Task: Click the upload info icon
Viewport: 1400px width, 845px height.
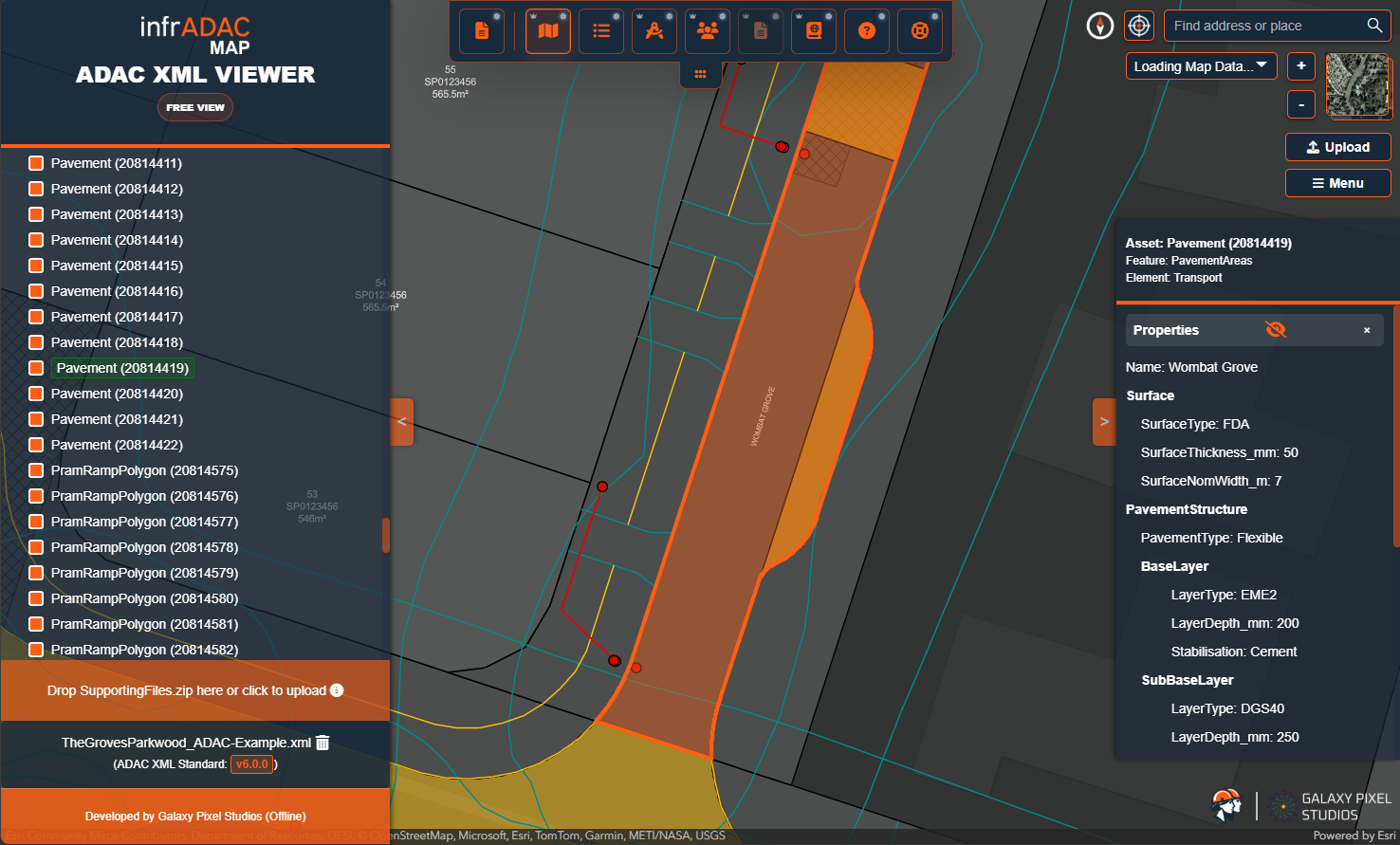Action: coord(337,690)
